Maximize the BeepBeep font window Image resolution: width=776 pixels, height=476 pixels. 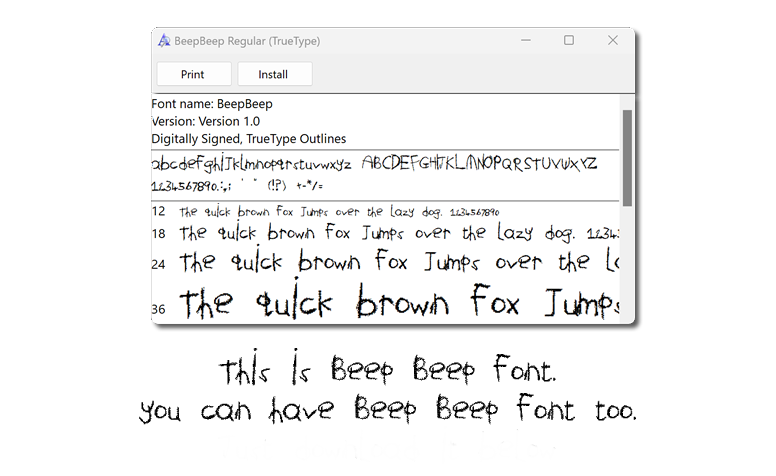click(569, 41)
